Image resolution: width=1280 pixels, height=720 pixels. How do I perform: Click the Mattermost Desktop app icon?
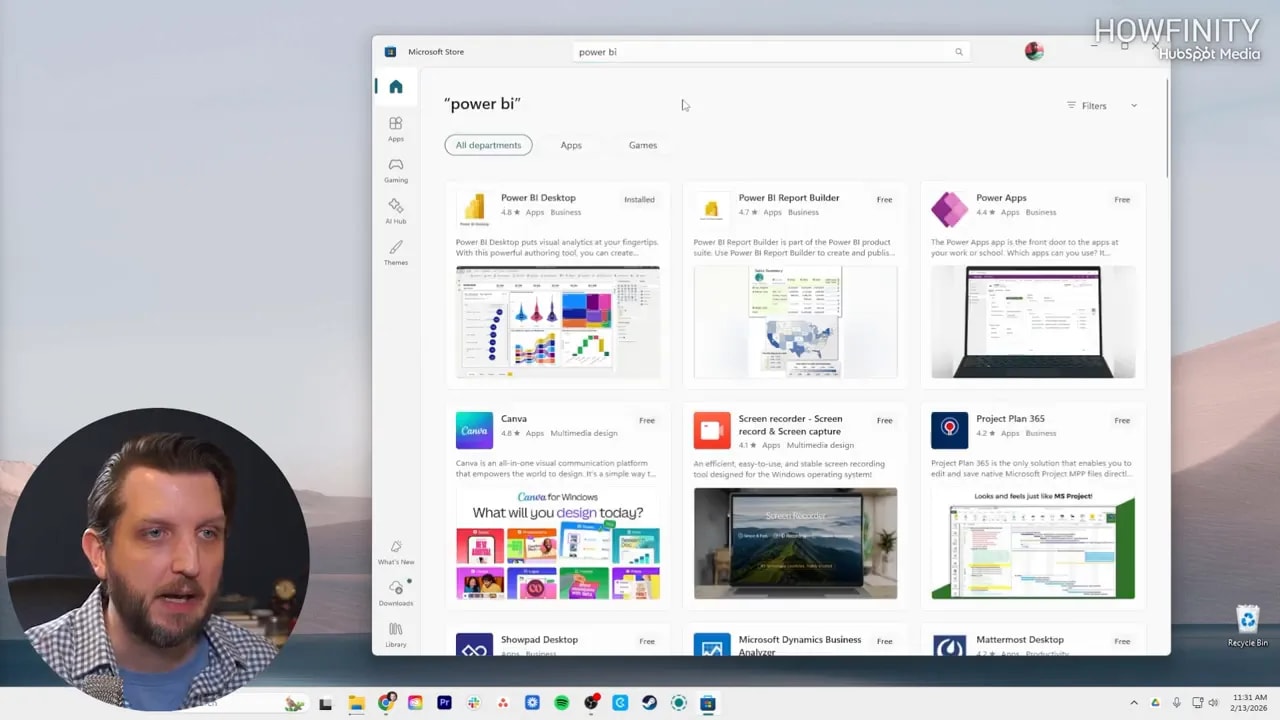coord(949,645)
